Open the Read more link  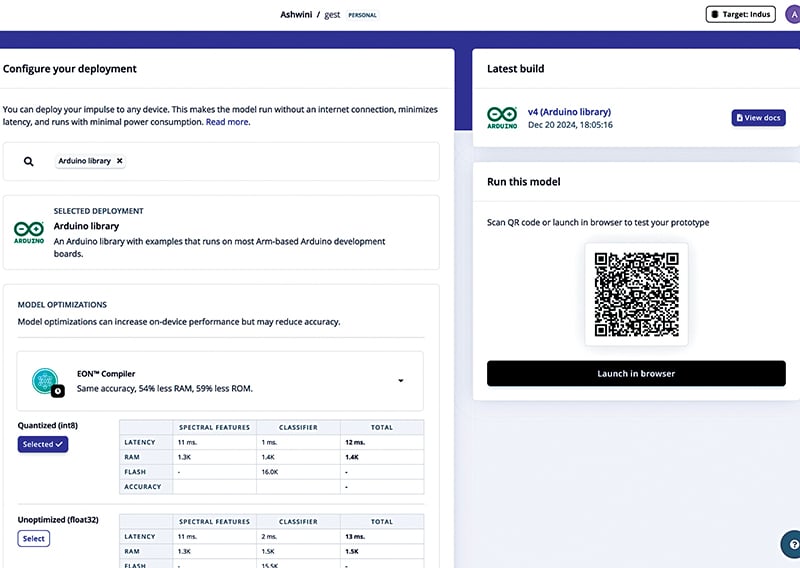227,122
